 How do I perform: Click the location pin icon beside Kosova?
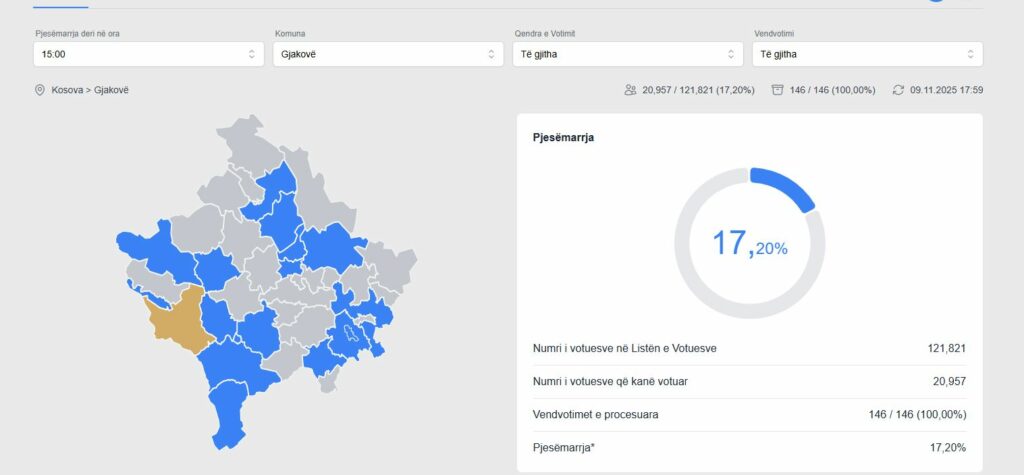click(x=40, y=90)
